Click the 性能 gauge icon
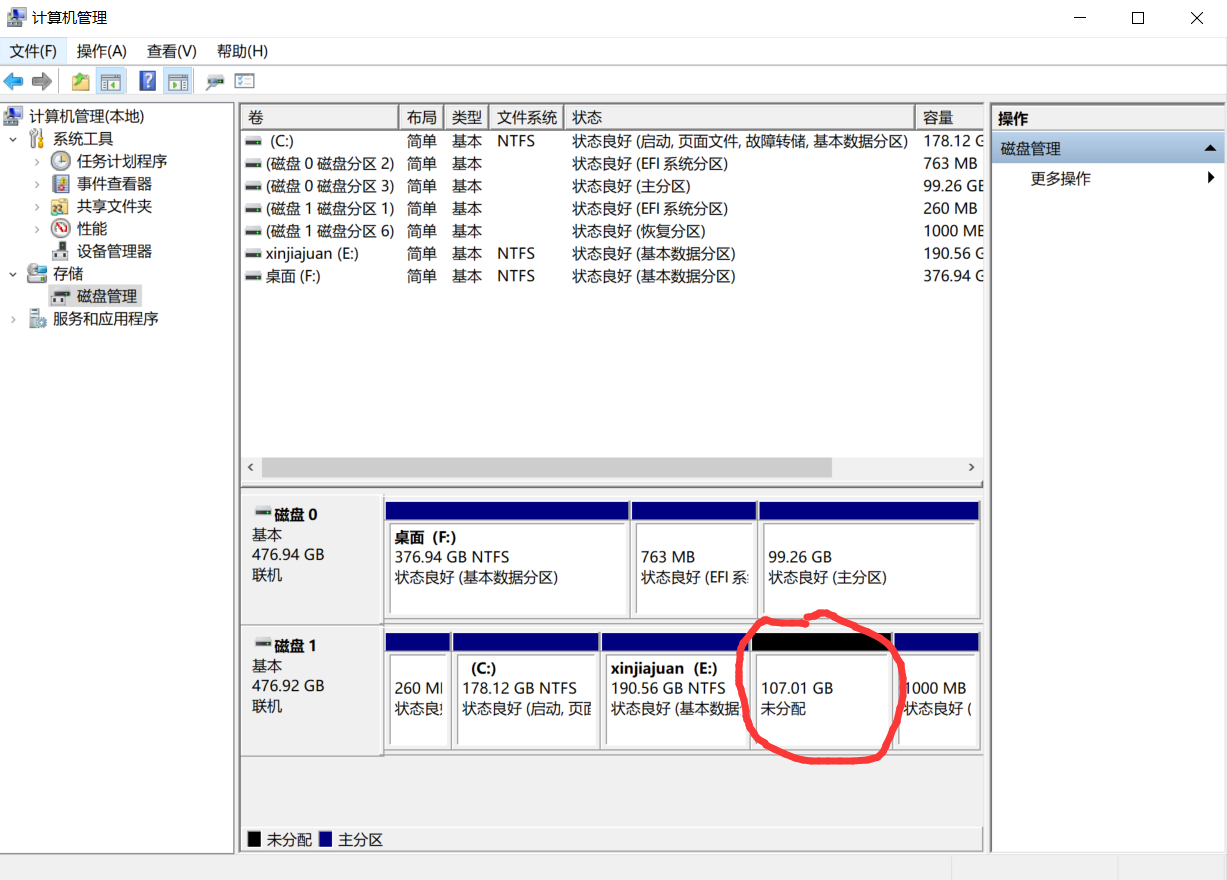 click(61, 229)
